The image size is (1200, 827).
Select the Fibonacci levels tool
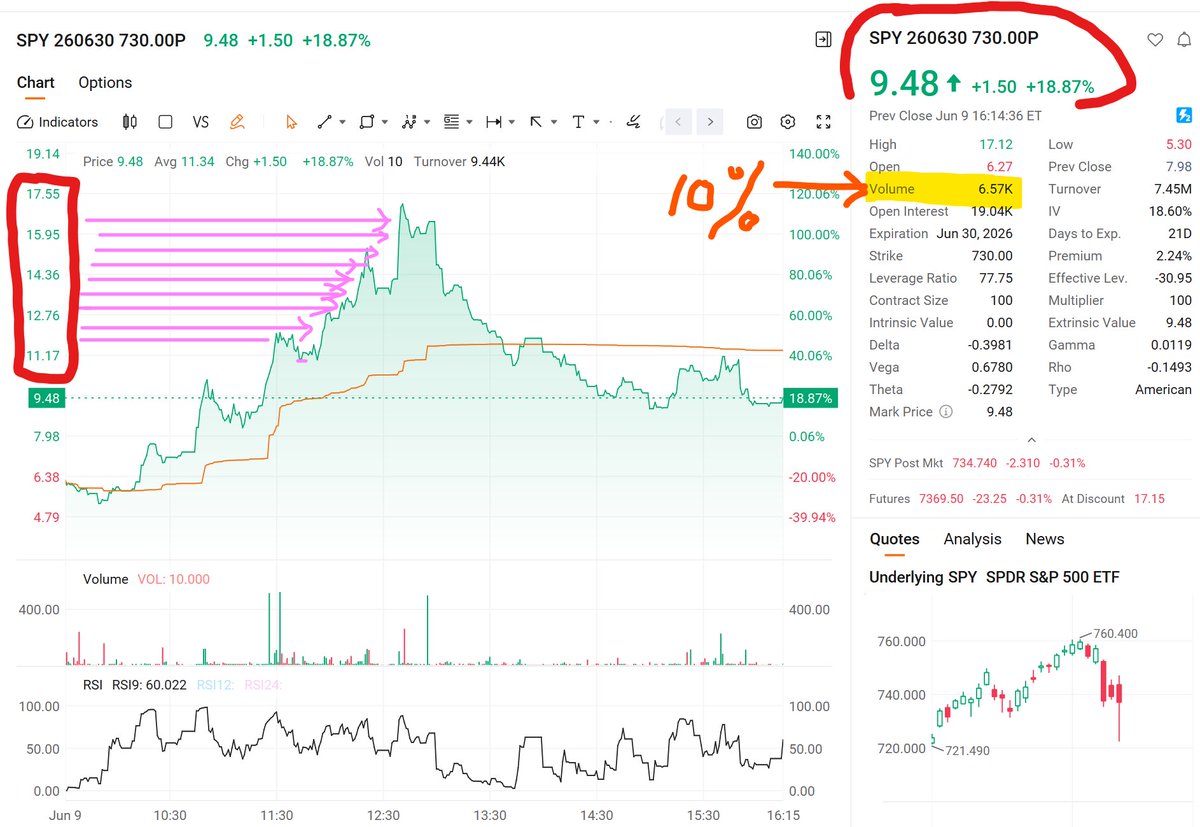[451, 122]
